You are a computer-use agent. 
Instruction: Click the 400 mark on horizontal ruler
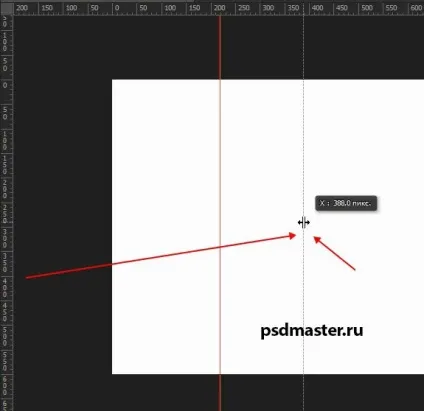(317, 8)
